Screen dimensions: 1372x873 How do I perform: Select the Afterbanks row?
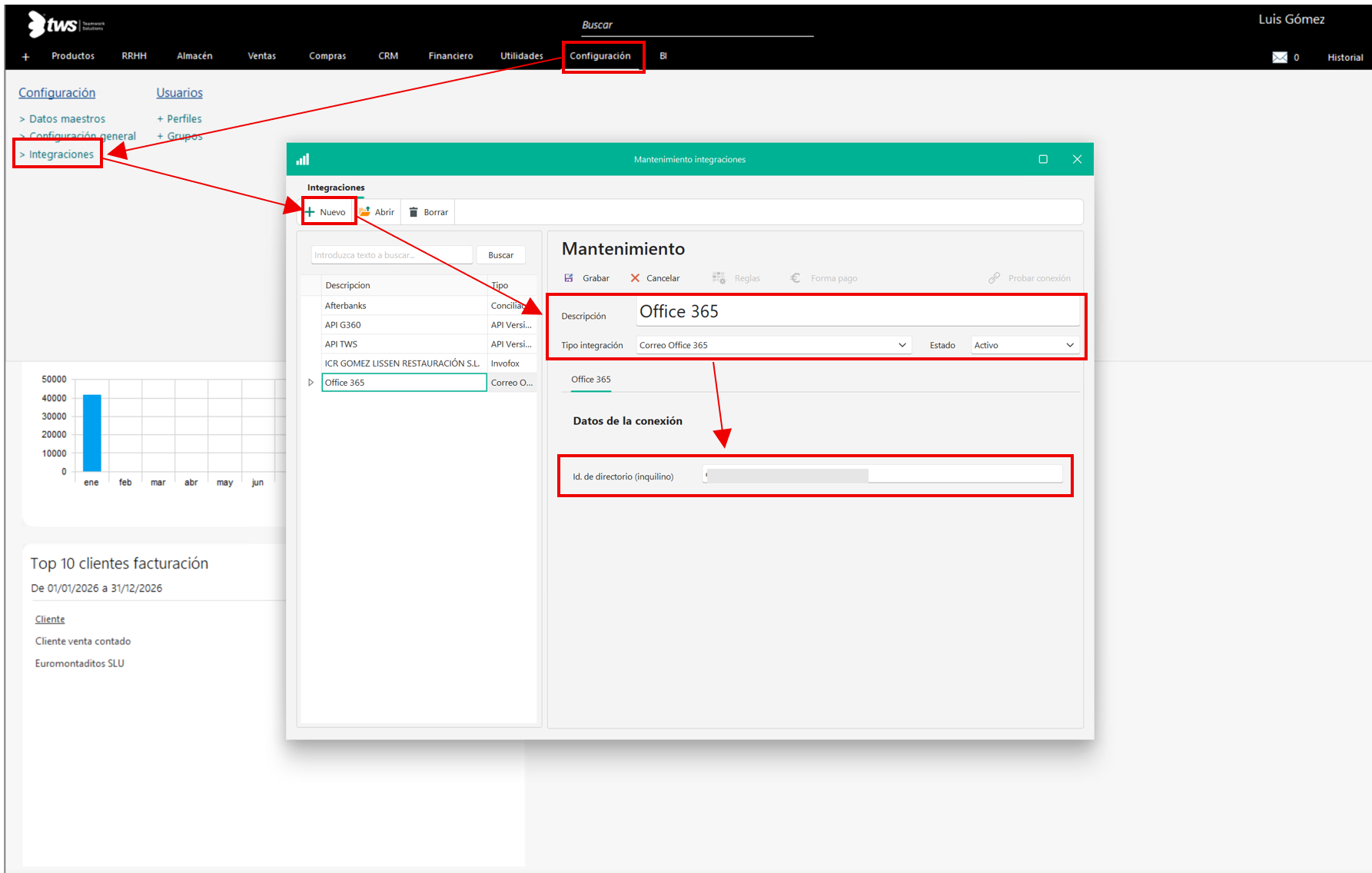coord(346,306)
